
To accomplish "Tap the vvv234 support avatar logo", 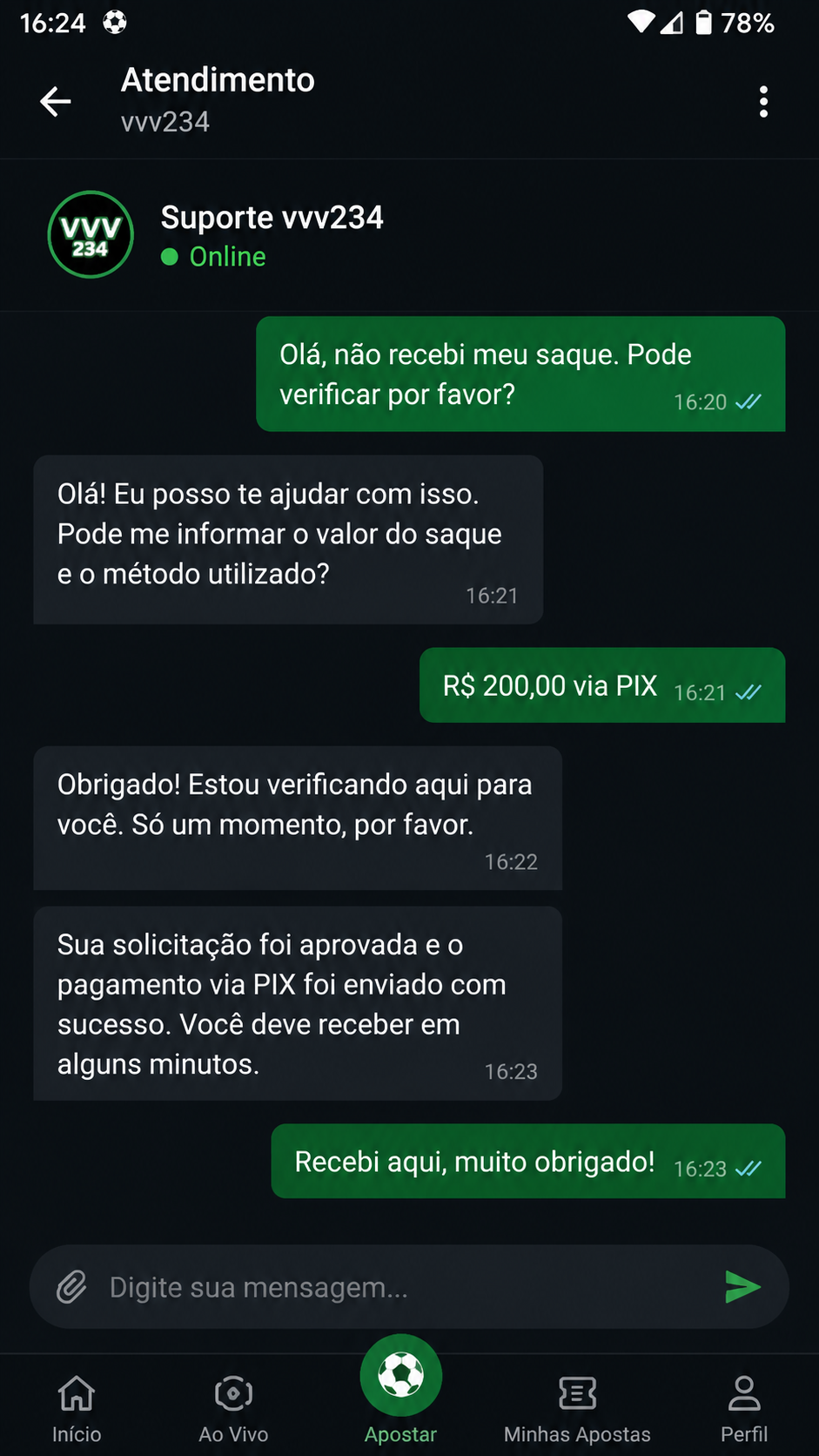I will pyautogui.click(x=91, y=235).
